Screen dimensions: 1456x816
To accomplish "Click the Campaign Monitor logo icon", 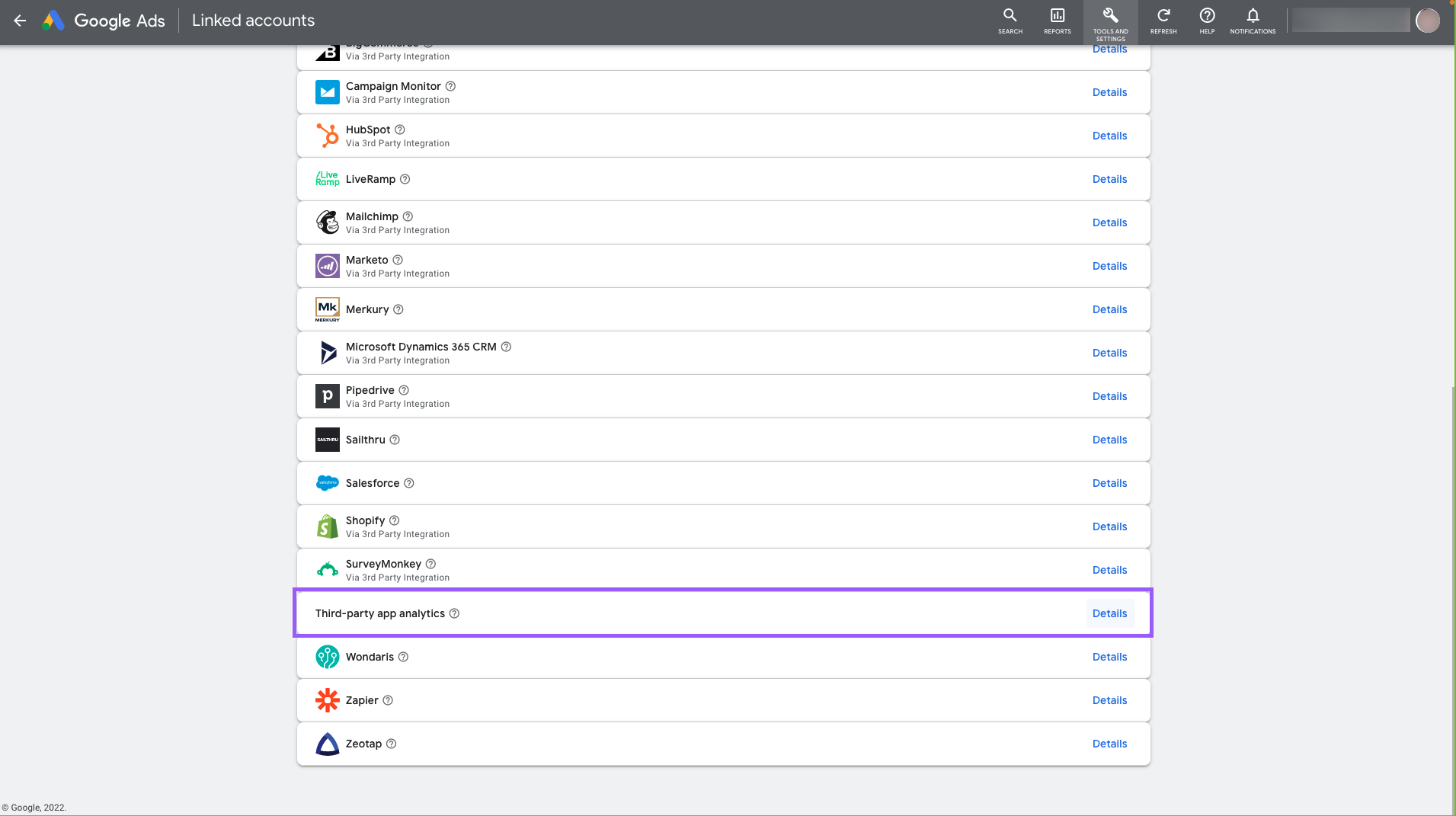I will [x=328, y=92].
